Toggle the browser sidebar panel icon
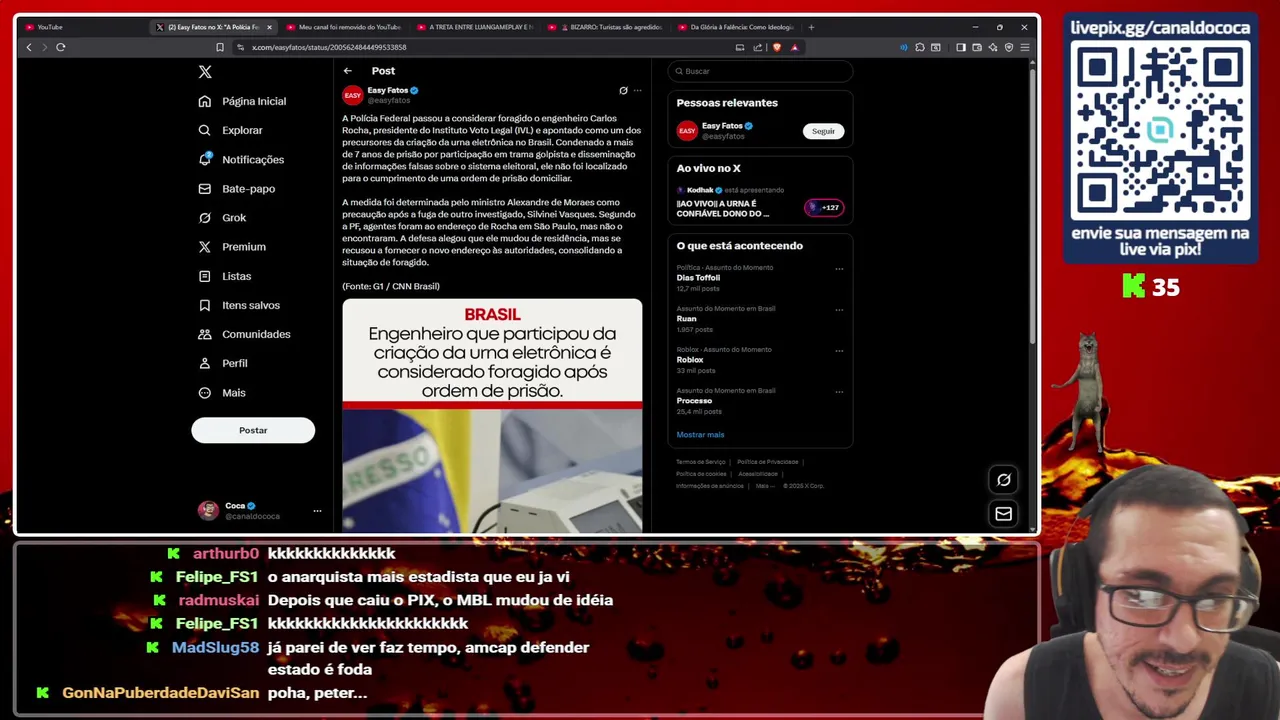Viewport: 1280px width, 720px height. [x=961, y=47]
